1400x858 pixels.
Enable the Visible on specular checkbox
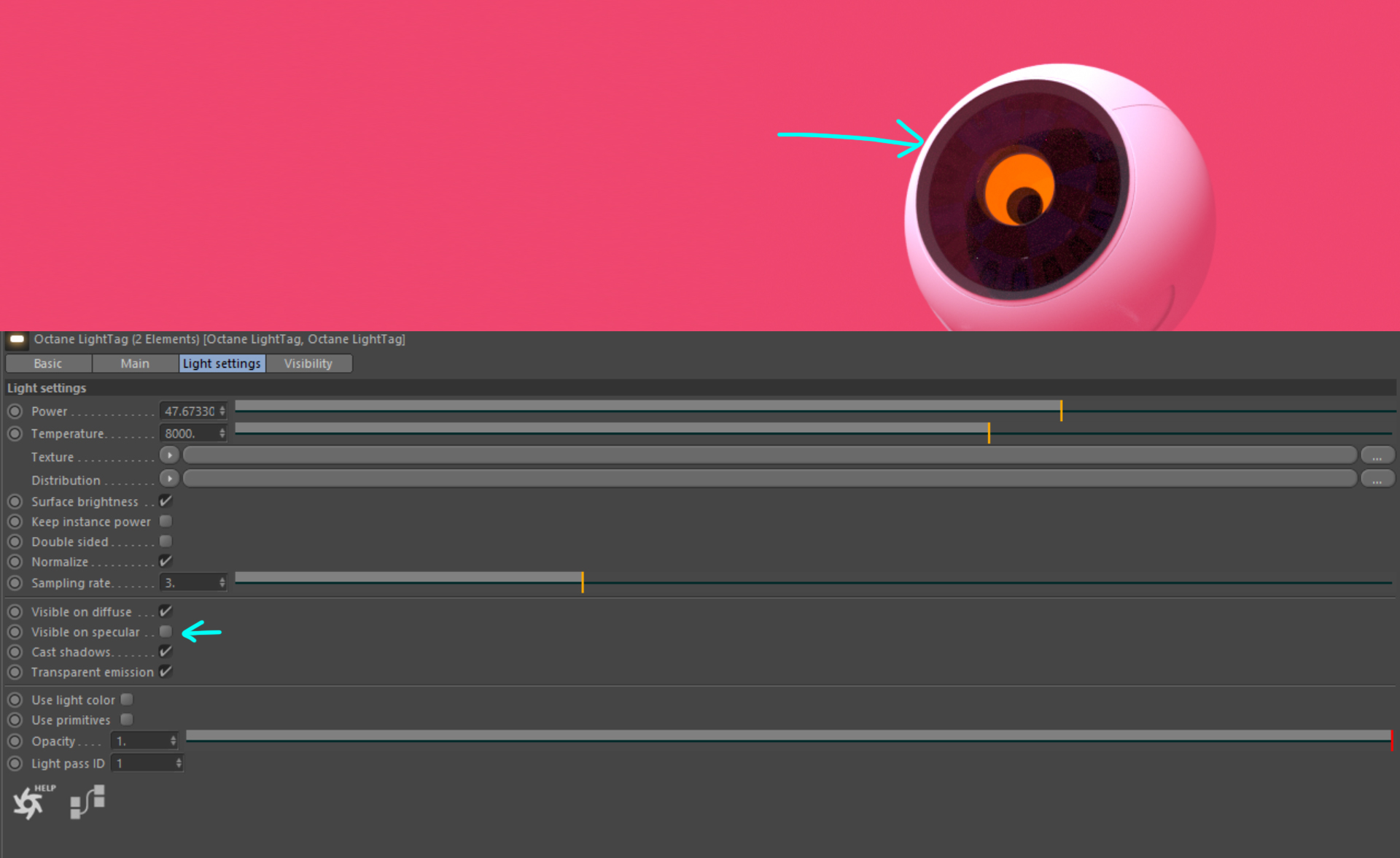(166, 632)
